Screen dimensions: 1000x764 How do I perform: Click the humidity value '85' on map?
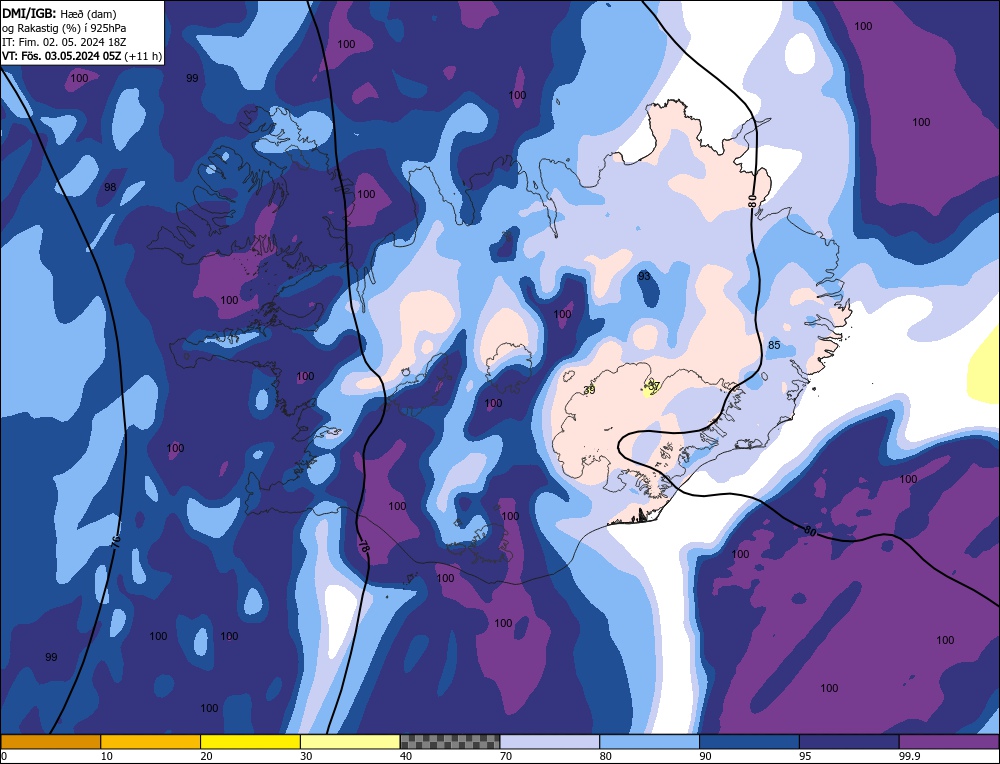(774, 345)
